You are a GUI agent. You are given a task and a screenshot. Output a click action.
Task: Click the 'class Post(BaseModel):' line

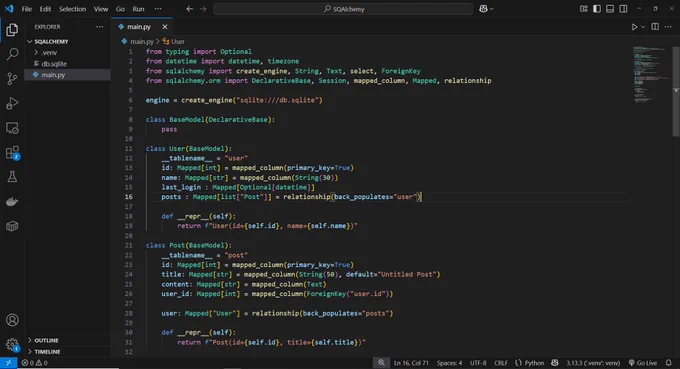click(189, 245)
